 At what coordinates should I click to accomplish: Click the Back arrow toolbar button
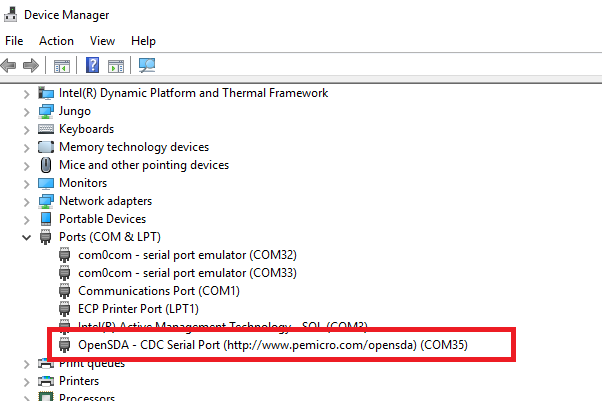pos(9,66)
